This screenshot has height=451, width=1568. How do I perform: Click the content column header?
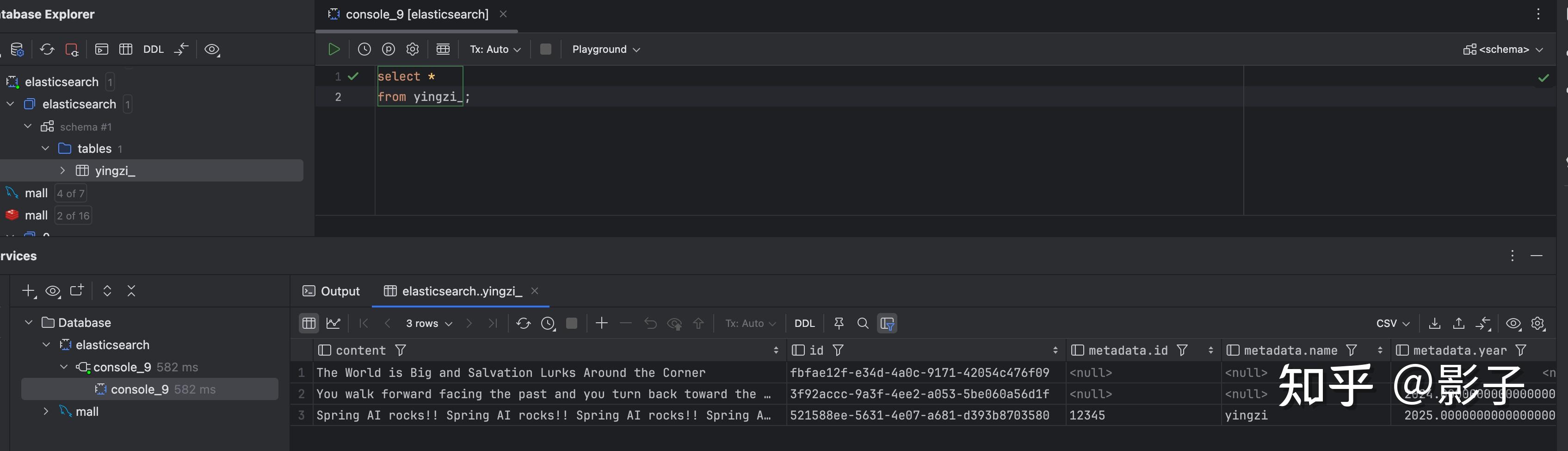tap(361, 351)
